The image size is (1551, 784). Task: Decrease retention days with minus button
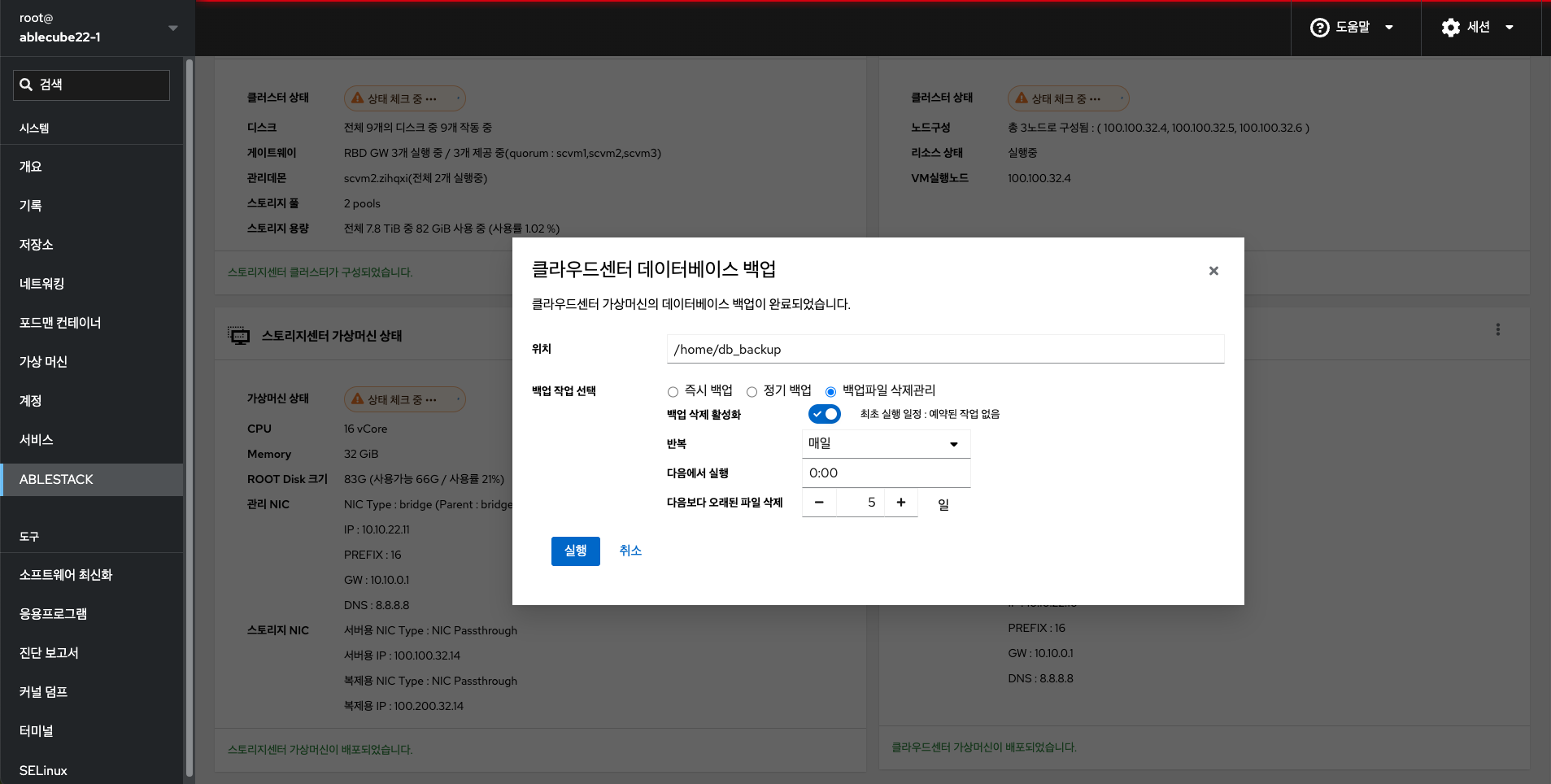tap(819, 503)
